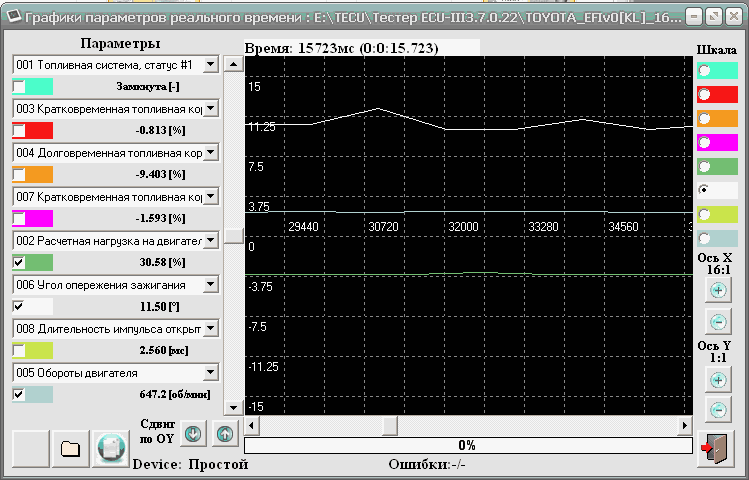
Task: Click the exit door icon
Action: tap(717, 447)
